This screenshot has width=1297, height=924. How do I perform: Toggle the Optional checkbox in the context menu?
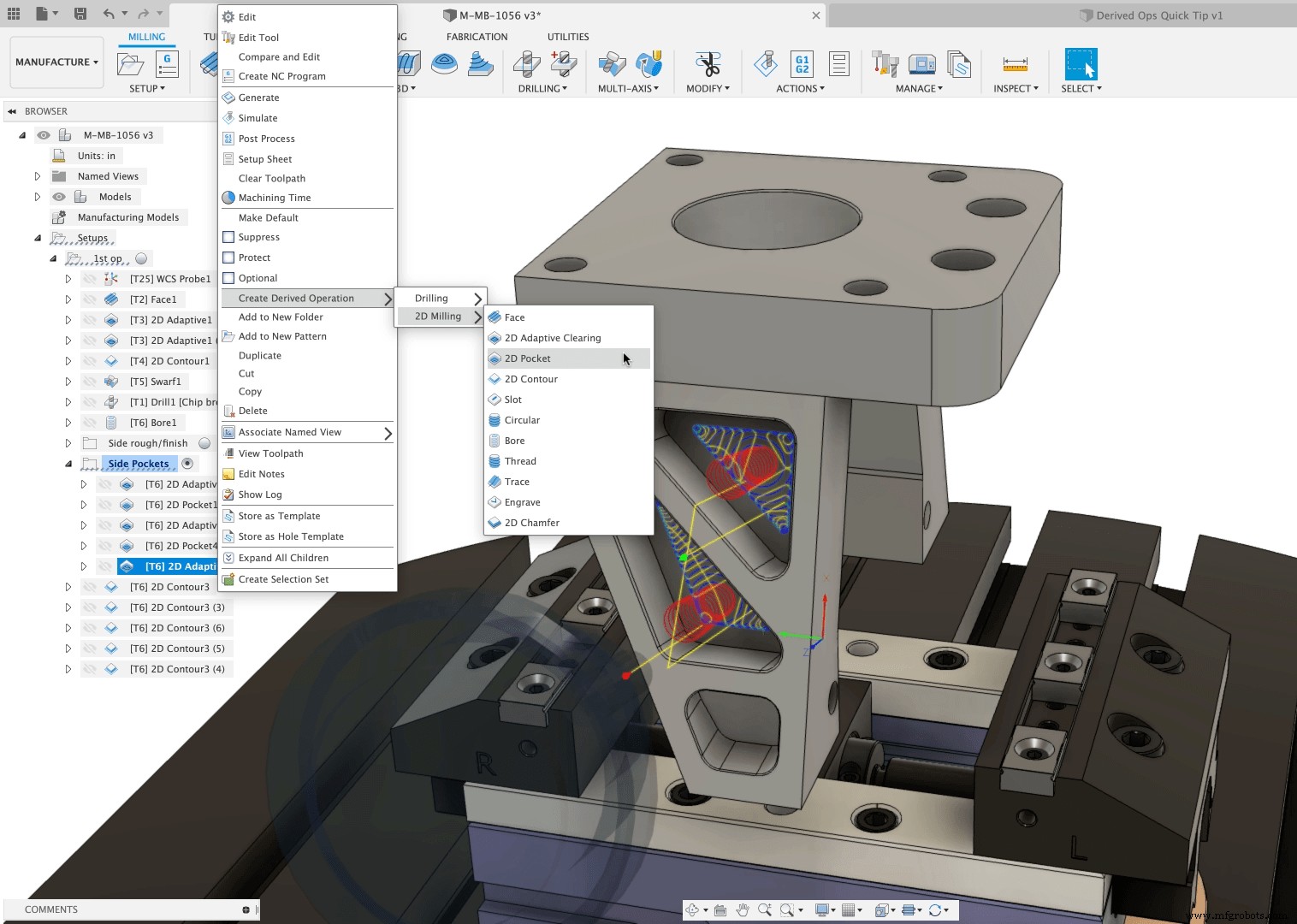click(256, 277)
